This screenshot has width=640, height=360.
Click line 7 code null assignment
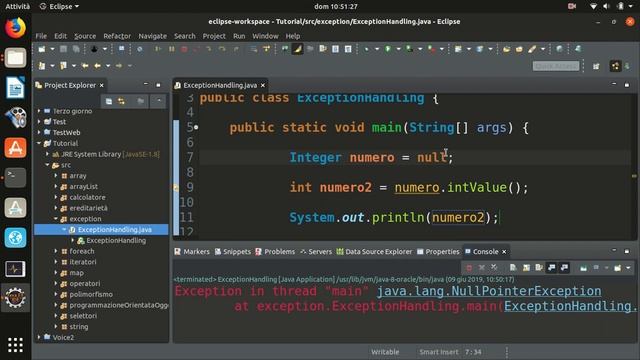point(371,158)
